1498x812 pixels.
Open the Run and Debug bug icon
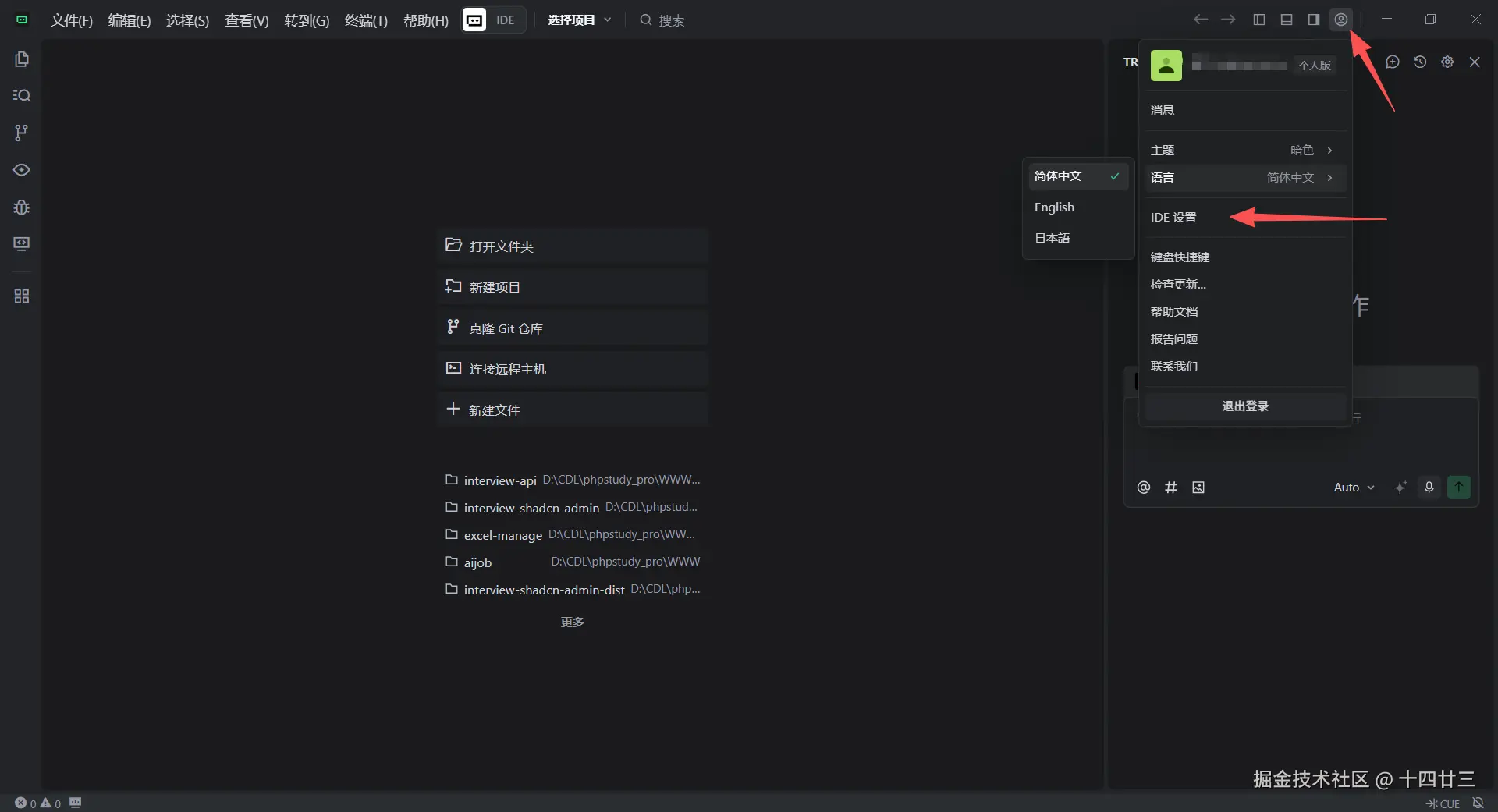(x=22, y=207)
